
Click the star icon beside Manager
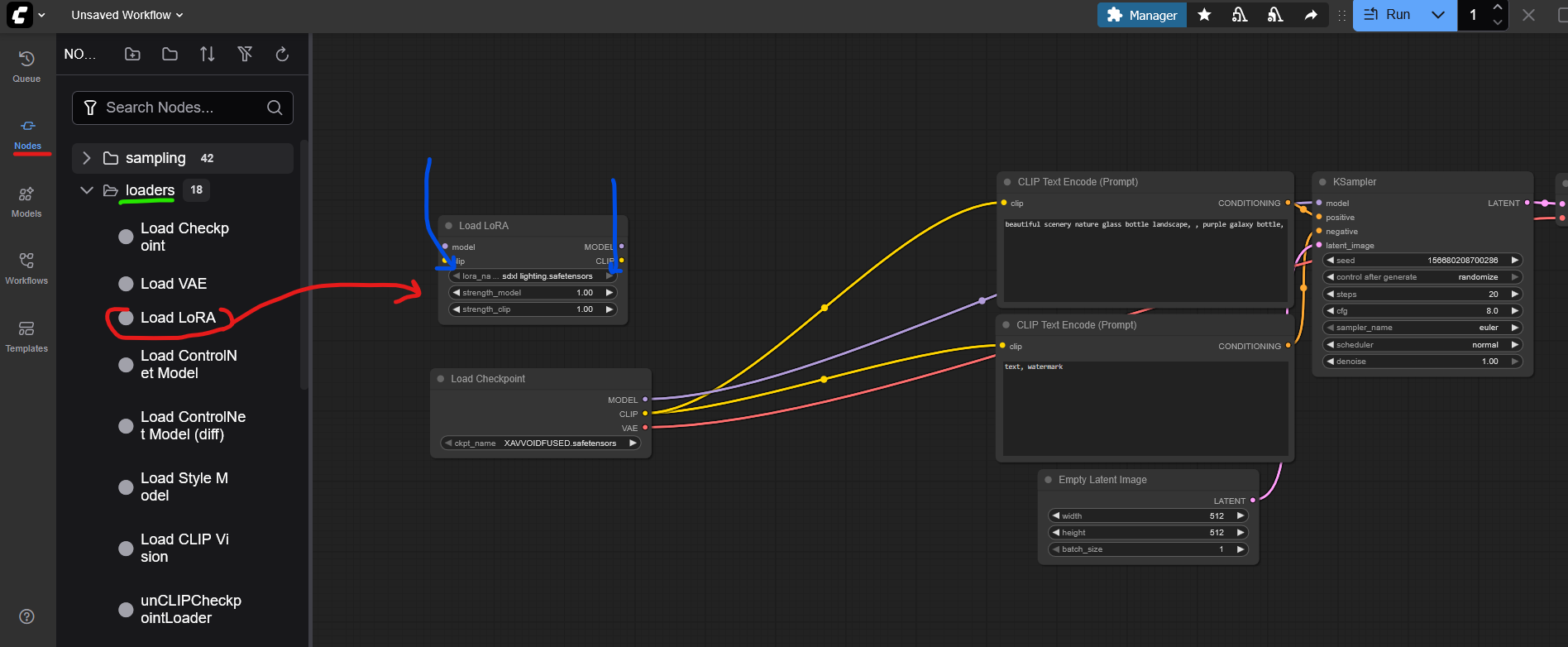1204,15
